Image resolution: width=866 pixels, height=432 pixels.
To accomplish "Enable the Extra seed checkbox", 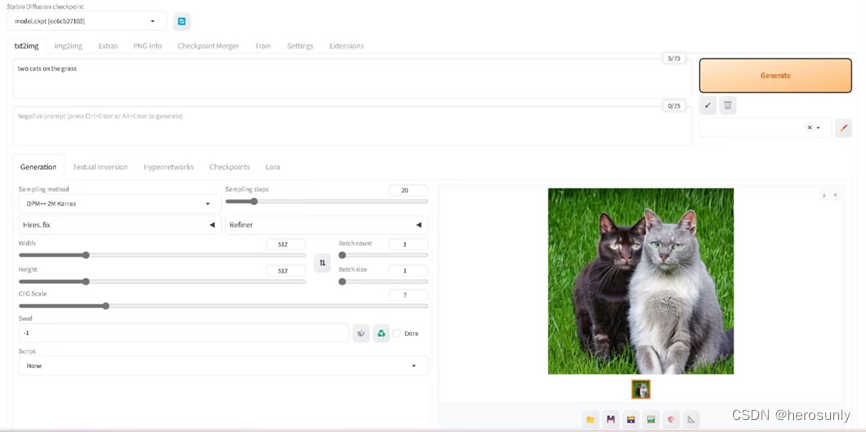I will click(x=397, y=333).
